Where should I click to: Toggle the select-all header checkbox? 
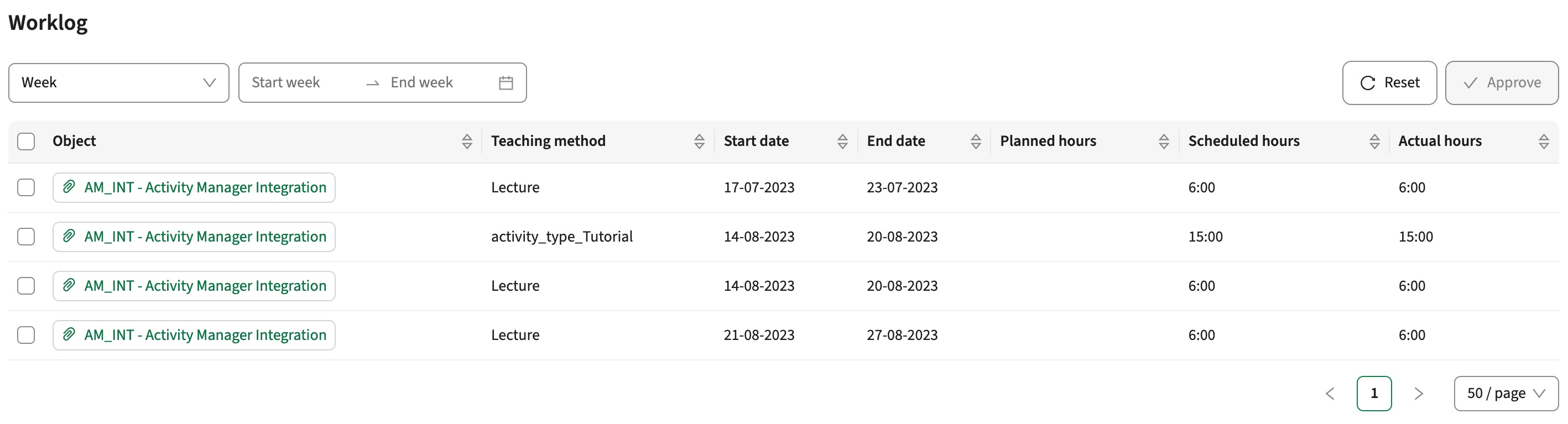[x=26, y=141]
